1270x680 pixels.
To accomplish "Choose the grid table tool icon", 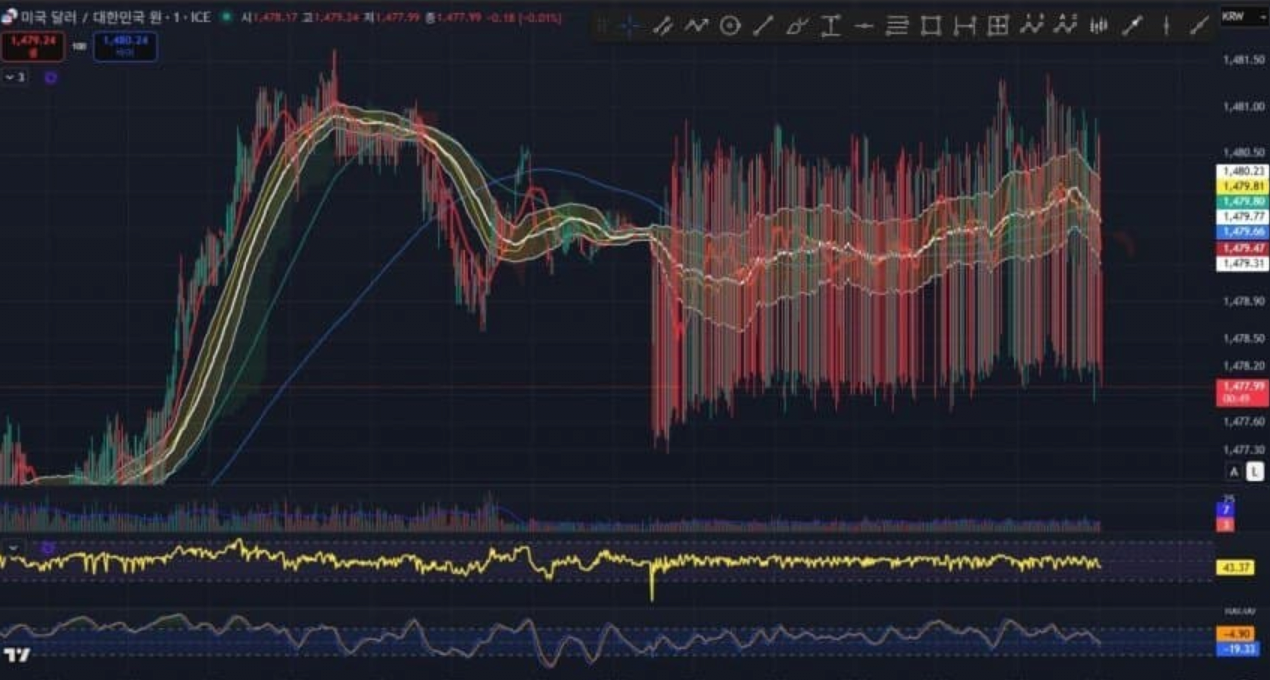I will pos(997,27).
